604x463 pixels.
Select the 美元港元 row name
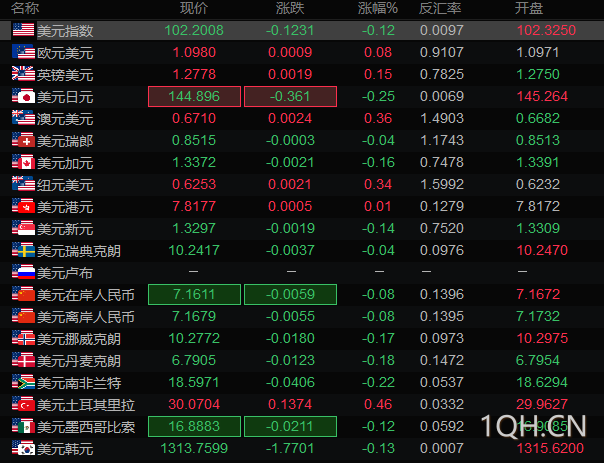[65, 207]
